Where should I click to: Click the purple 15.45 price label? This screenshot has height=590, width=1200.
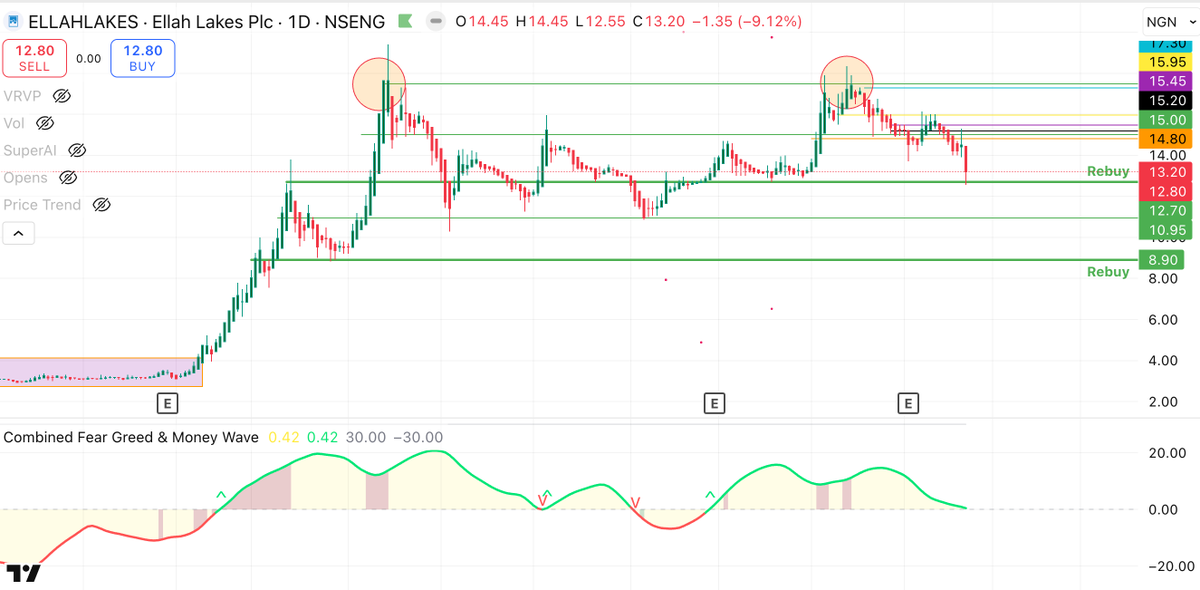tap(1167, 81)
